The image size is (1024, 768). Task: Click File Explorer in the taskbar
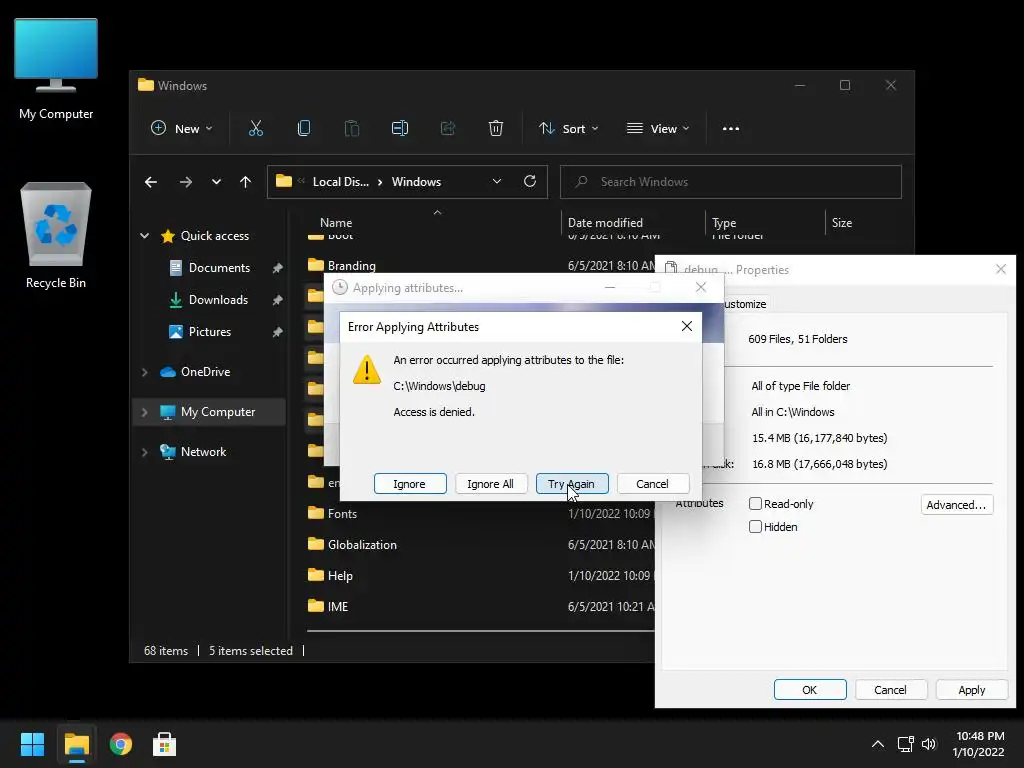coord(77,744)
